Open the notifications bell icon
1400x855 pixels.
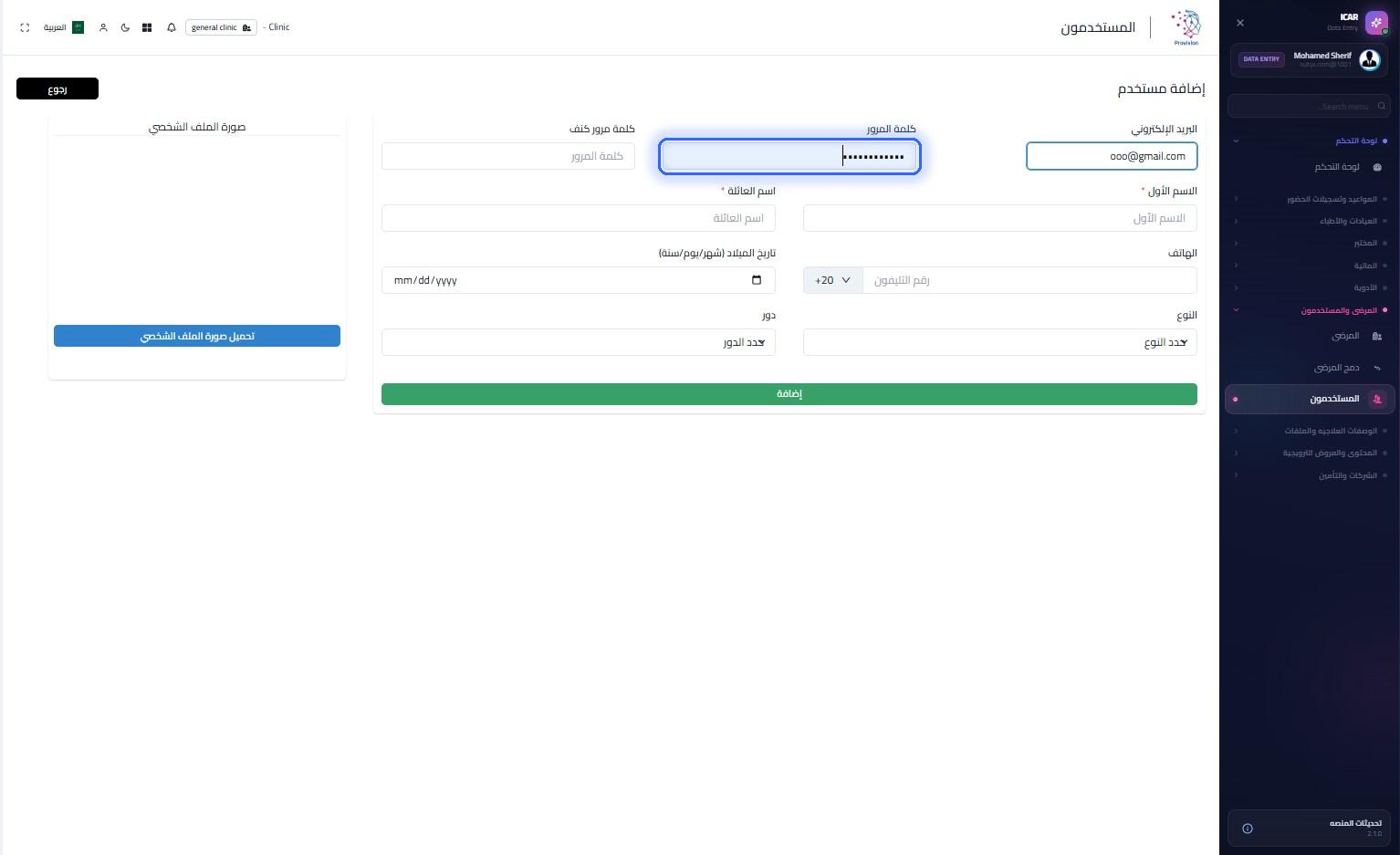click(x=172, y=27)
